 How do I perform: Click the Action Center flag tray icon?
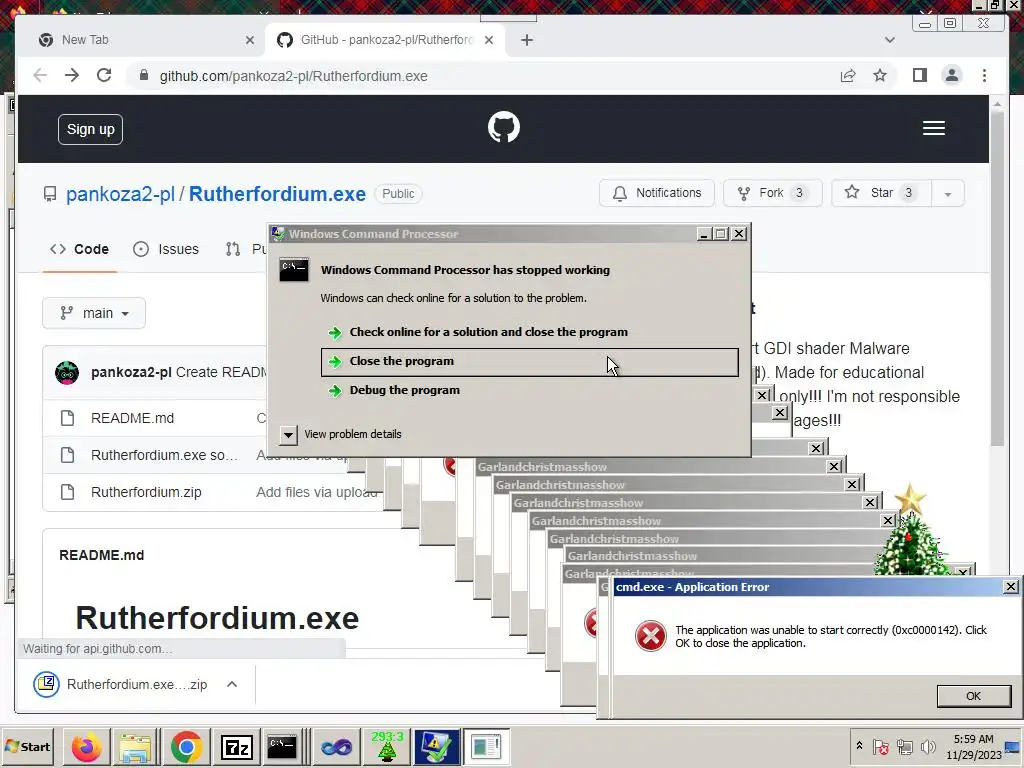[x=880, y=746]
